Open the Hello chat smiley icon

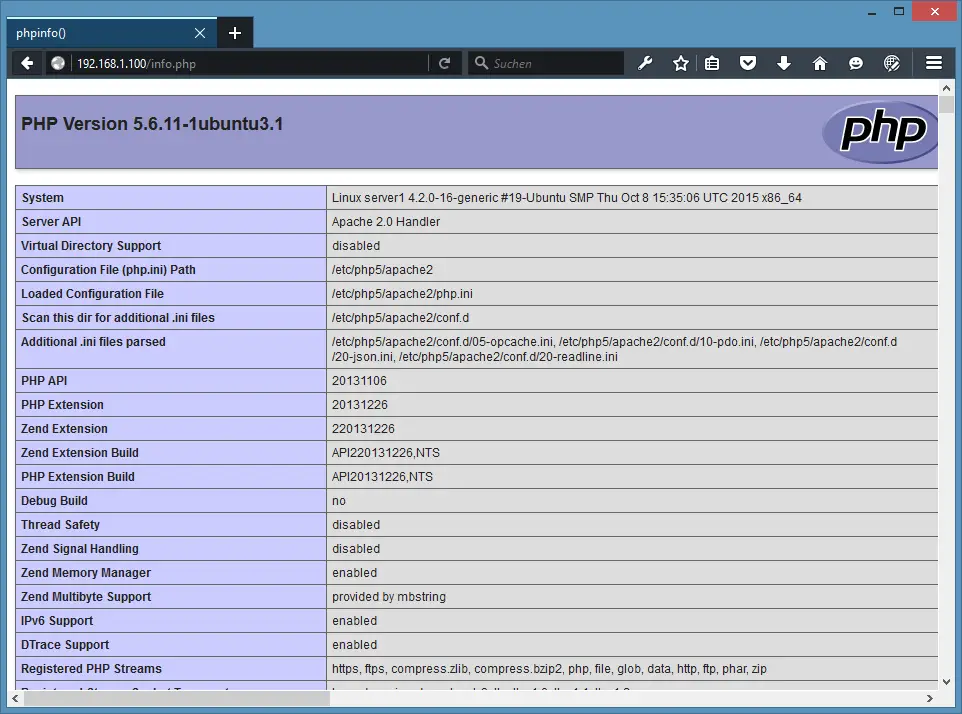tap(856, 63)
